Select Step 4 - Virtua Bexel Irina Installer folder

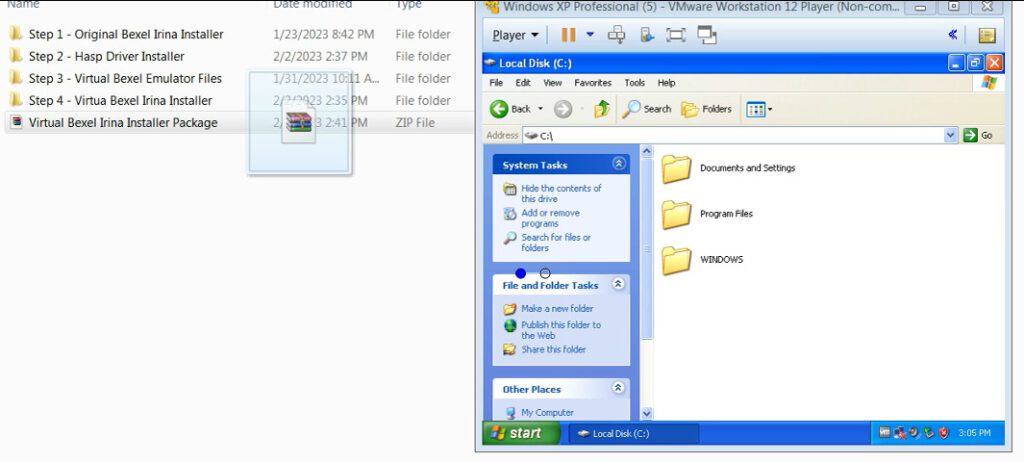click(x=120, y=101)
